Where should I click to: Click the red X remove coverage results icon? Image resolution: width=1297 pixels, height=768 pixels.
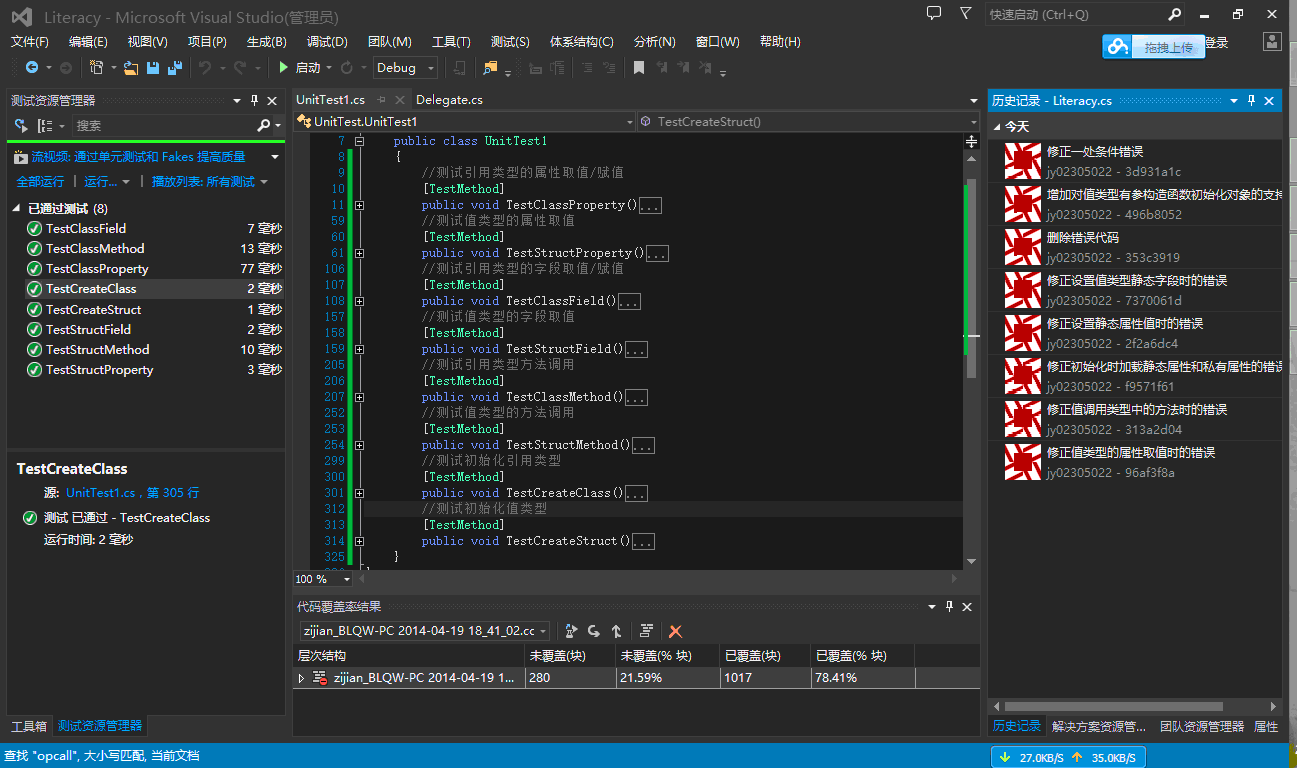[675, 631]
